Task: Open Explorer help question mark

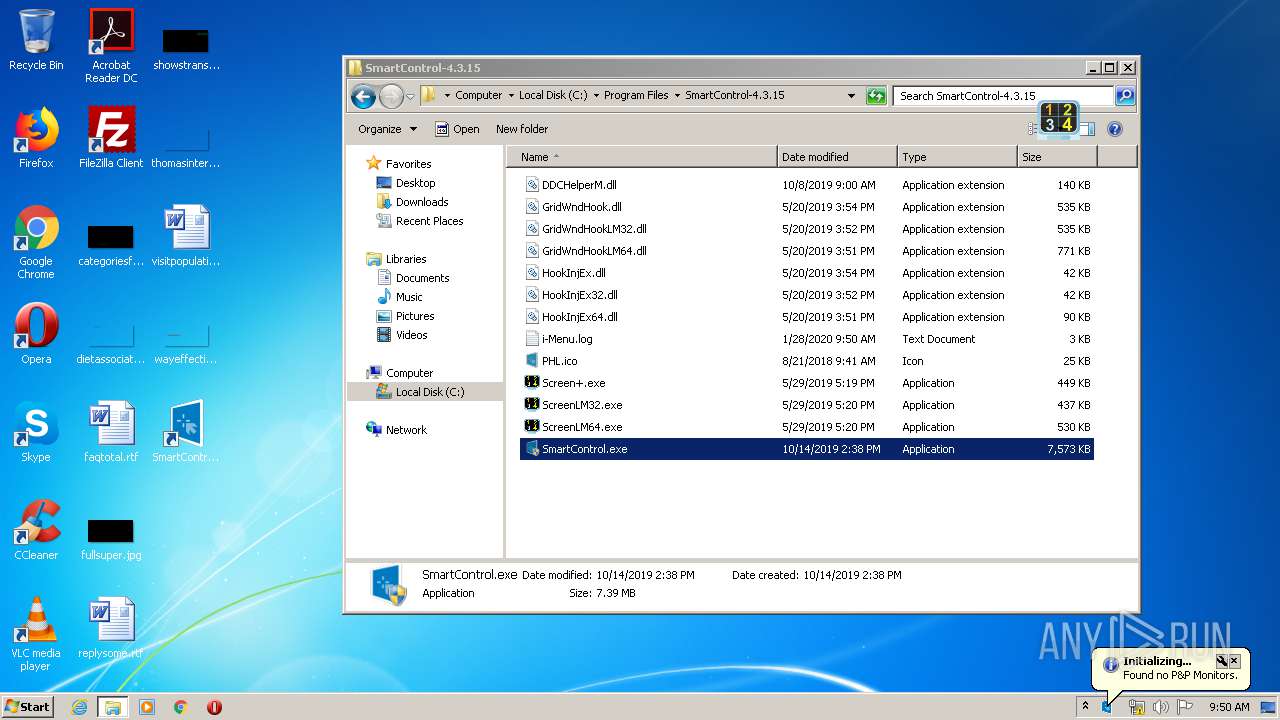Action: [1115, 129]
